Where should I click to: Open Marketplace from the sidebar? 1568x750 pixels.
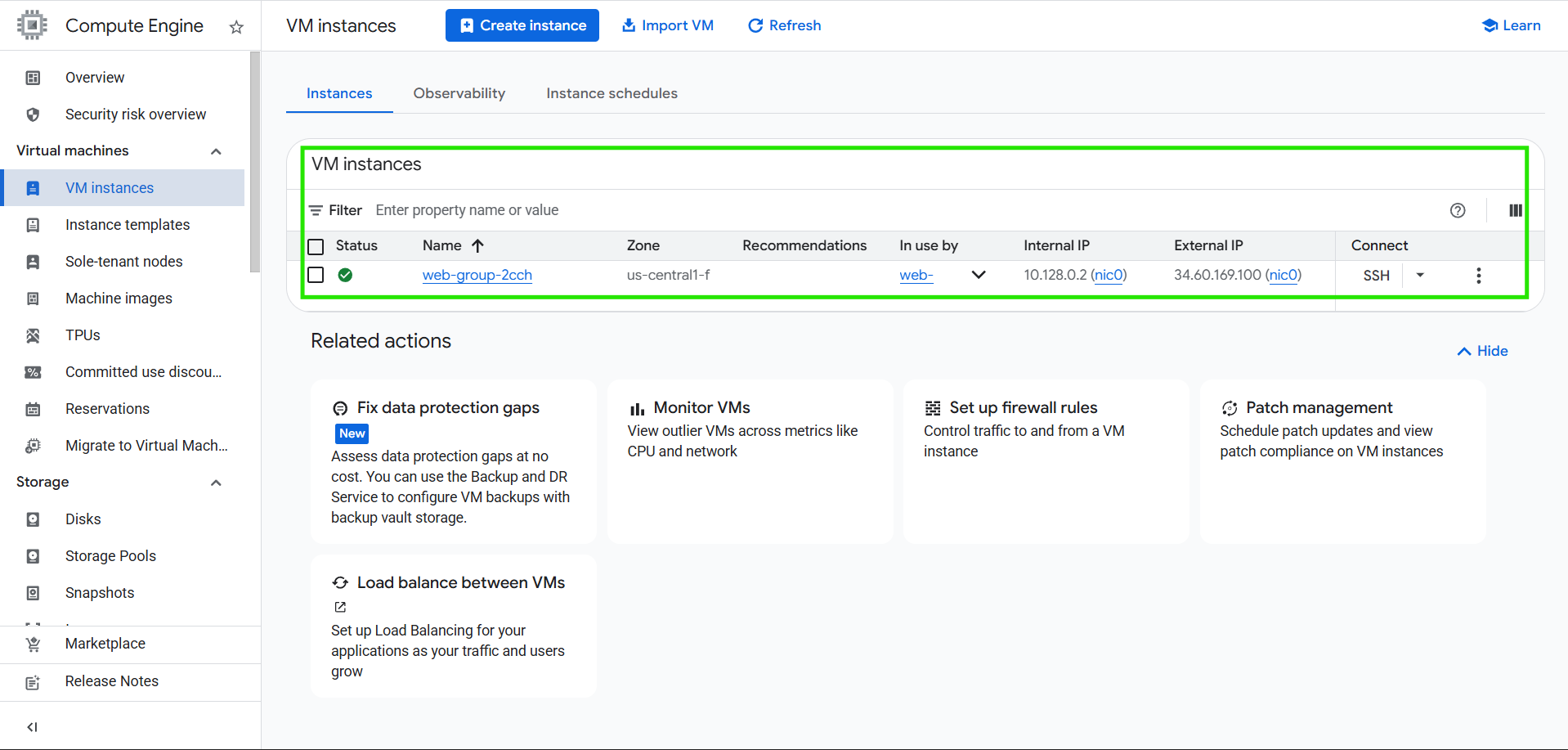tap(105, 644)
